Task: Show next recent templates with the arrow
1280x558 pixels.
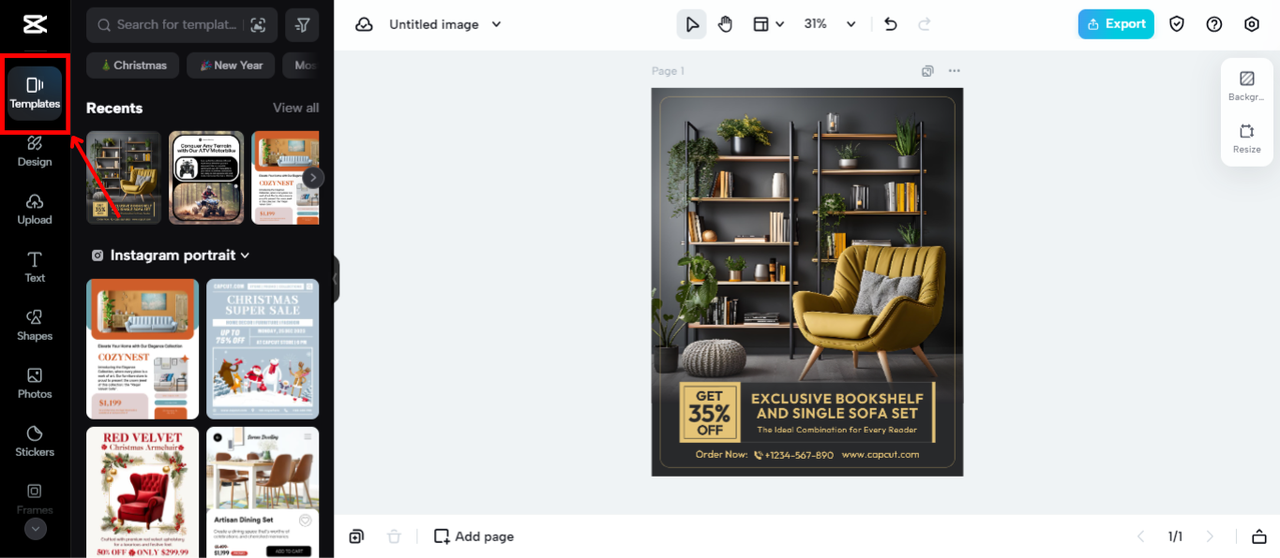Action: point(313,177)
